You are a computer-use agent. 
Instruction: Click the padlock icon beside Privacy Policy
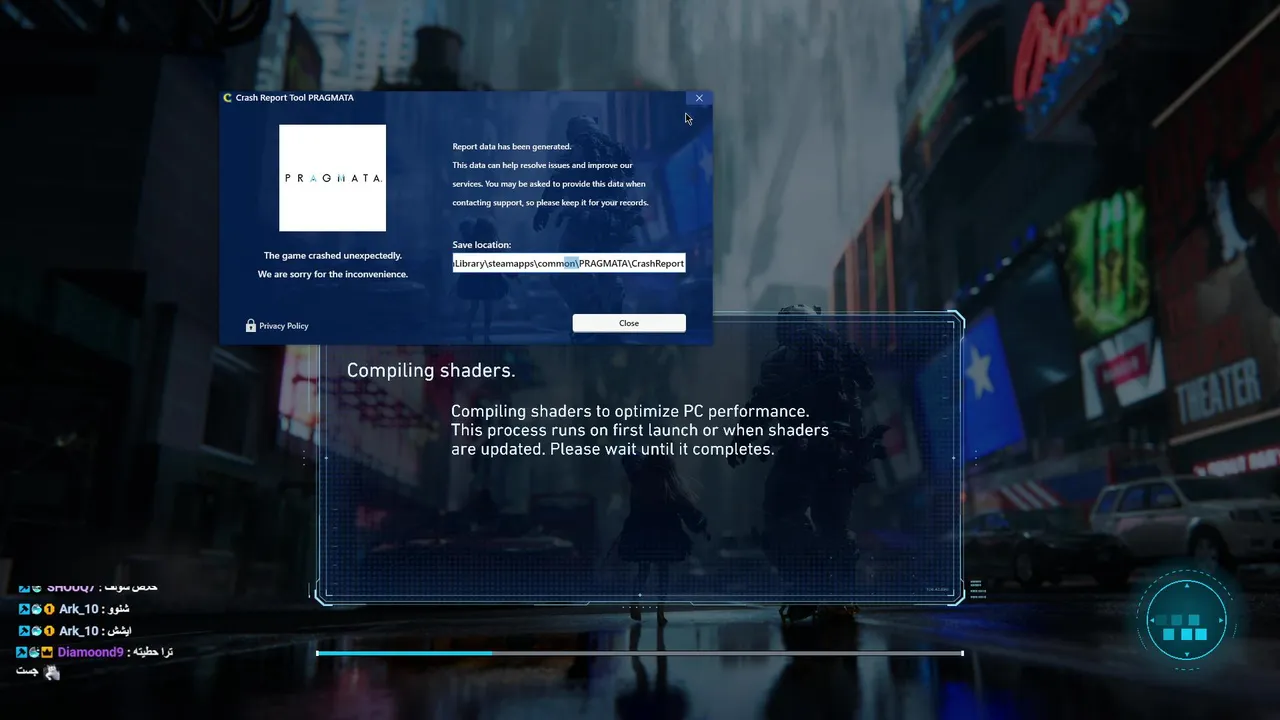pos(251,325)
